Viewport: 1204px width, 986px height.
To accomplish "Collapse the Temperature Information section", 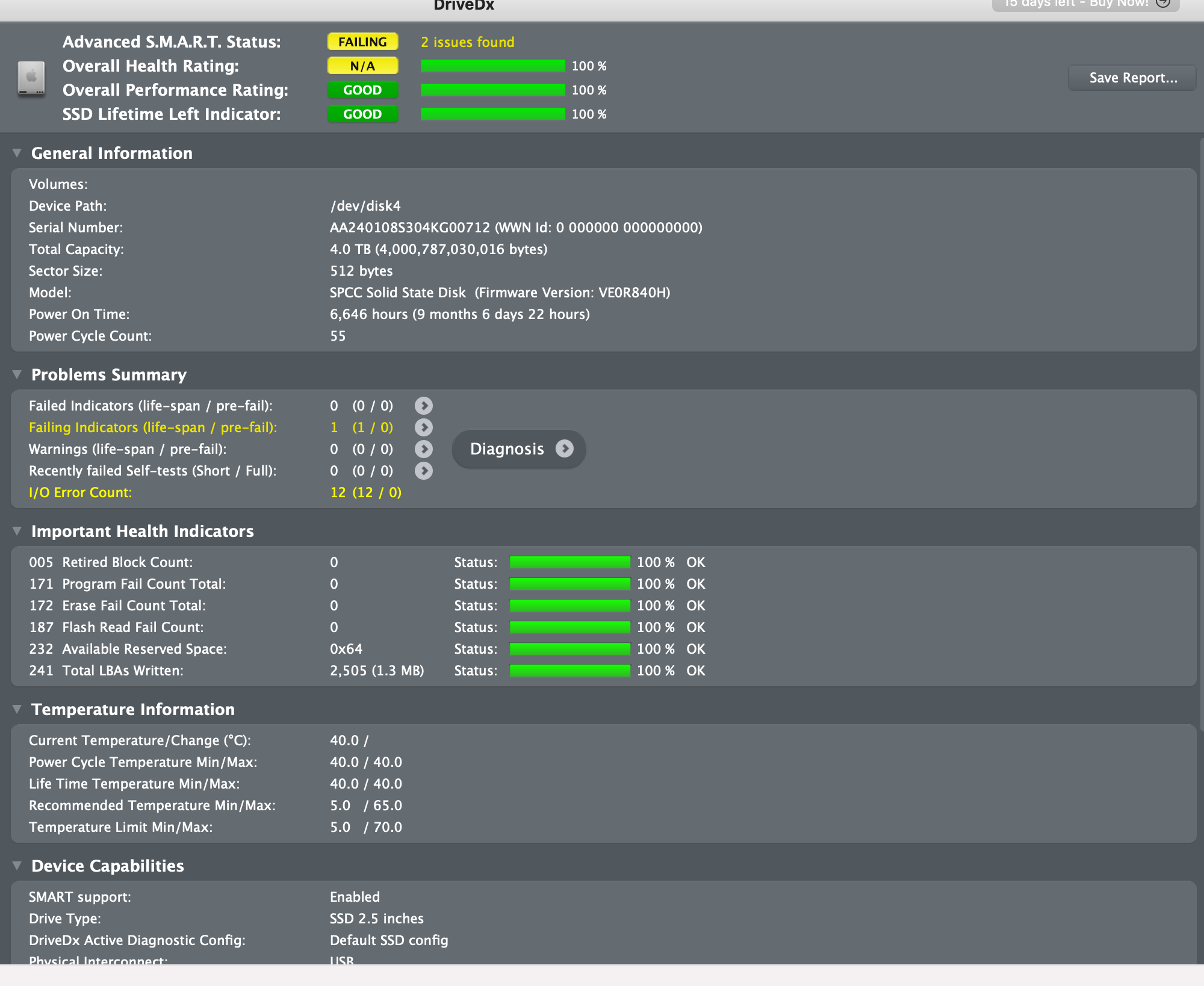I will [x=17, y=709].
